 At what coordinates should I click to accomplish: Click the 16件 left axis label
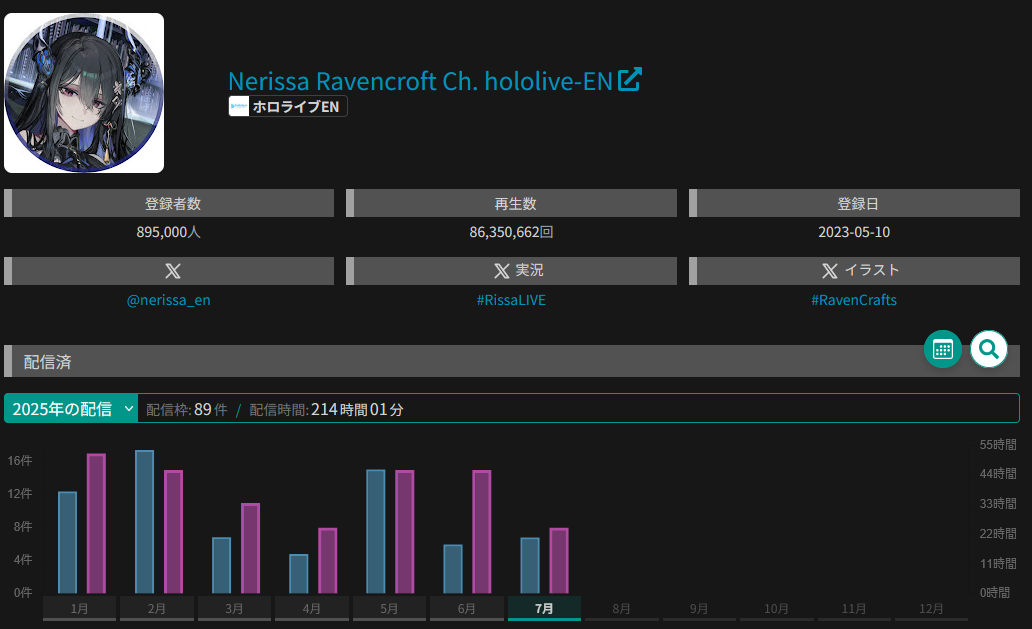coord(20,461)
